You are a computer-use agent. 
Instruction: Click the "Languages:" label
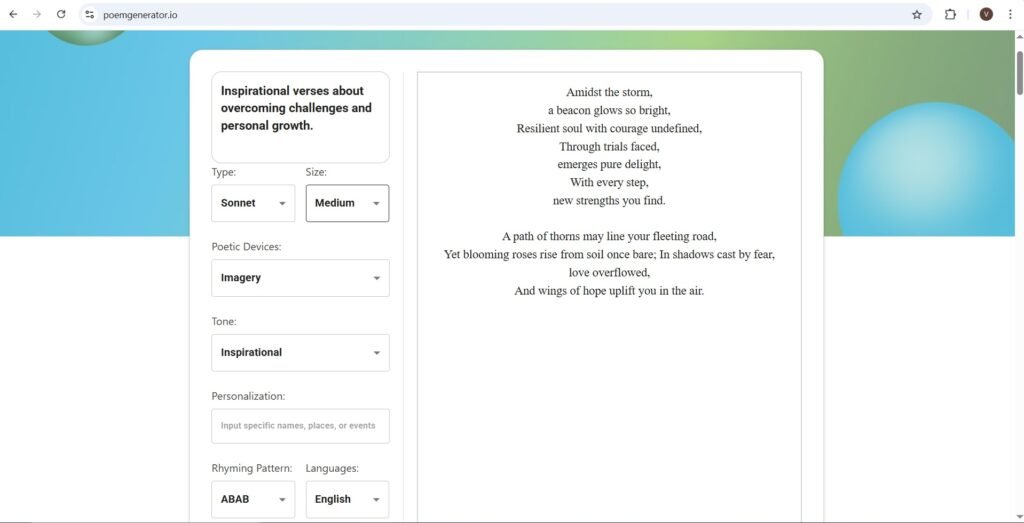tap(332, 468)
